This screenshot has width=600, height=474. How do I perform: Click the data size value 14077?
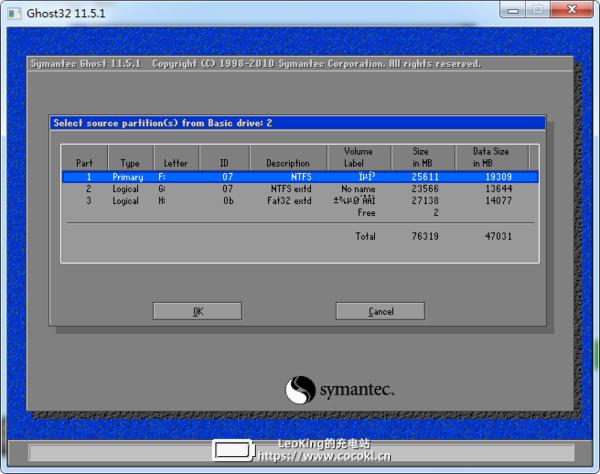tap(498, 200)
